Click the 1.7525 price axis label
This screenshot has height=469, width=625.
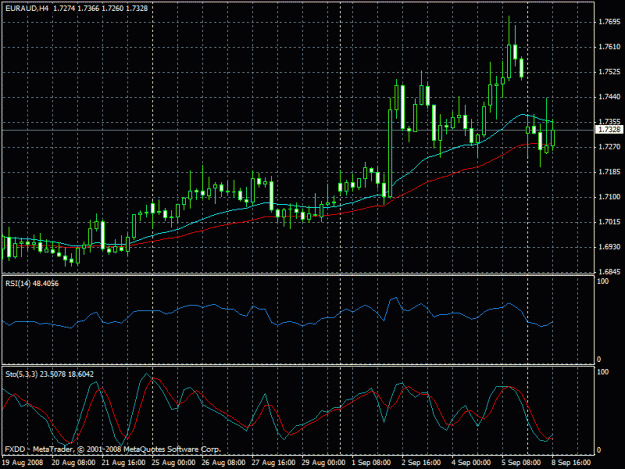point(609,72)
